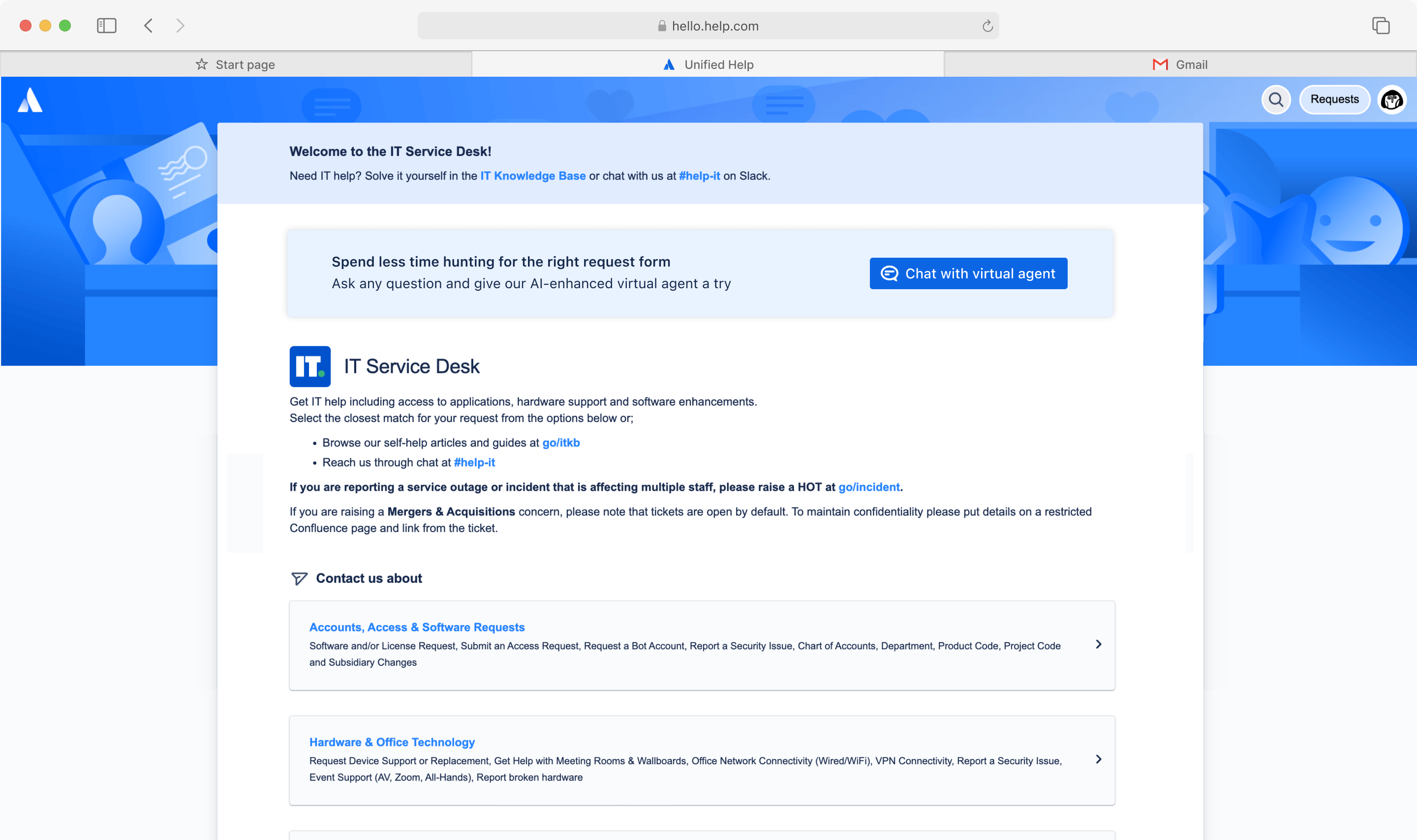
Task: Click the funnel icon next to Contact us about
Action: (x=299, y=578)
